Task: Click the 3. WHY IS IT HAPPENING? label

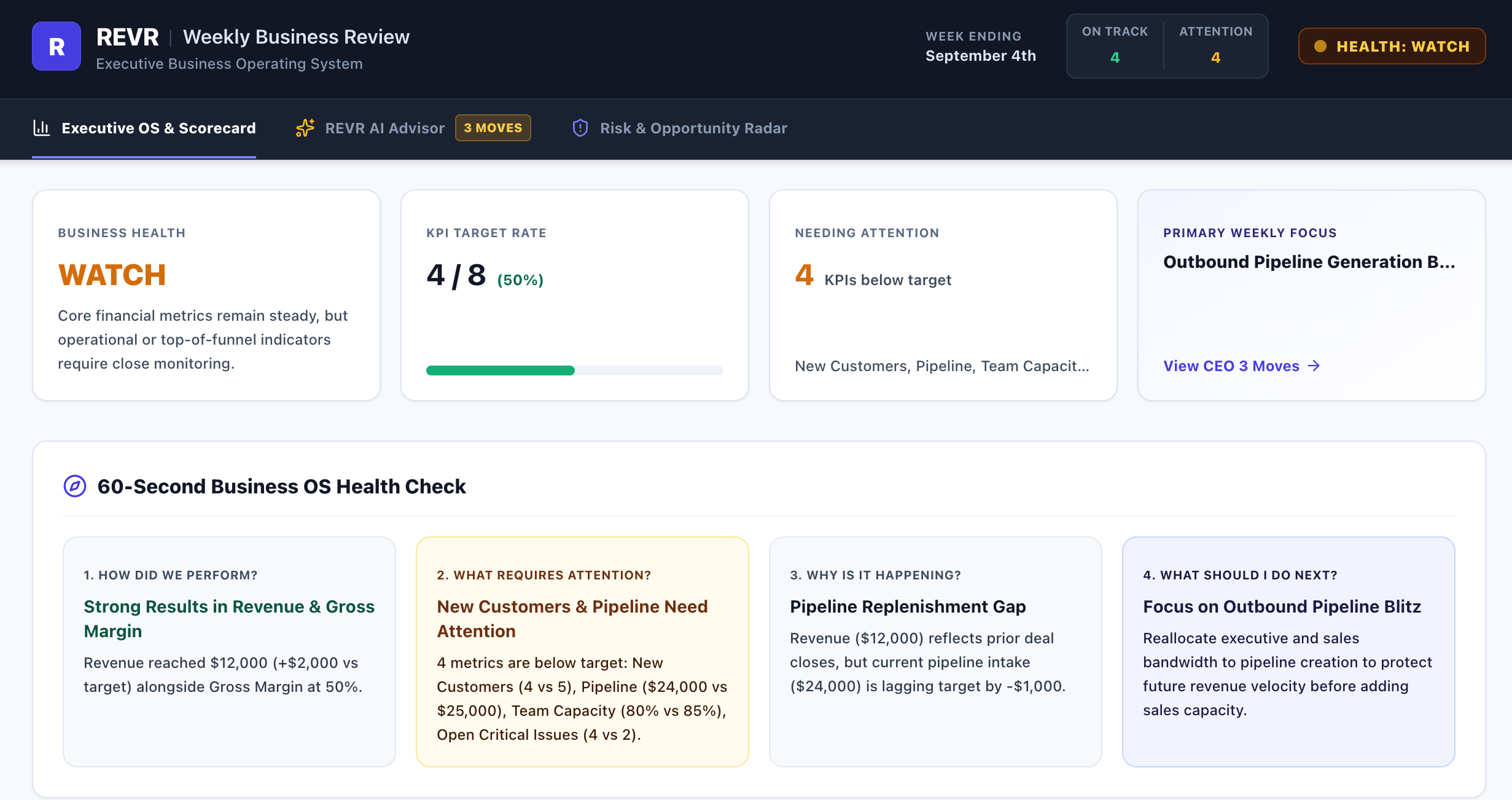Action: (x=875, y=575)
